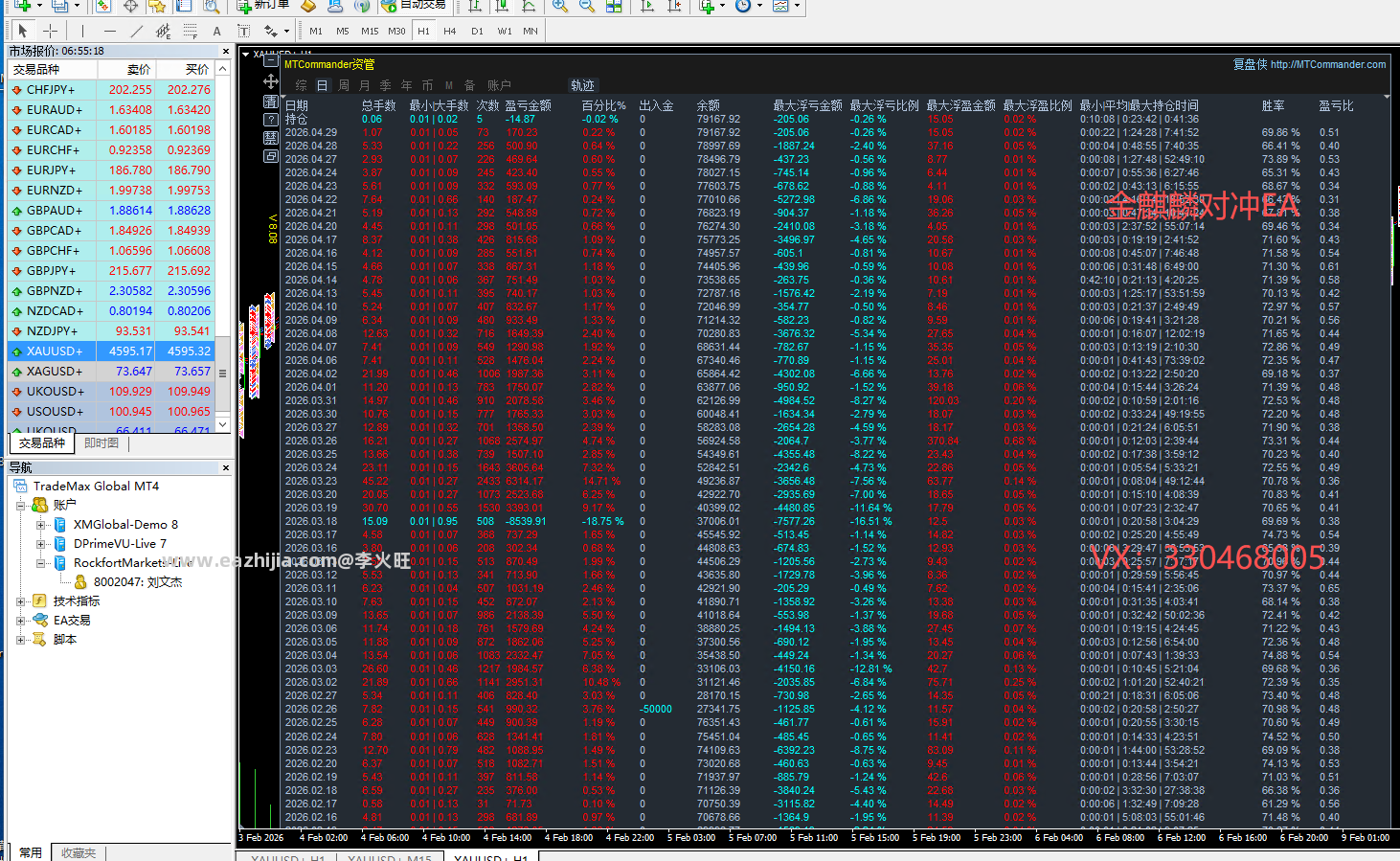Click the 轨迹 button
Image resolution: width=1400 pixels, height=861 pixels.
(x=582, y=85)
